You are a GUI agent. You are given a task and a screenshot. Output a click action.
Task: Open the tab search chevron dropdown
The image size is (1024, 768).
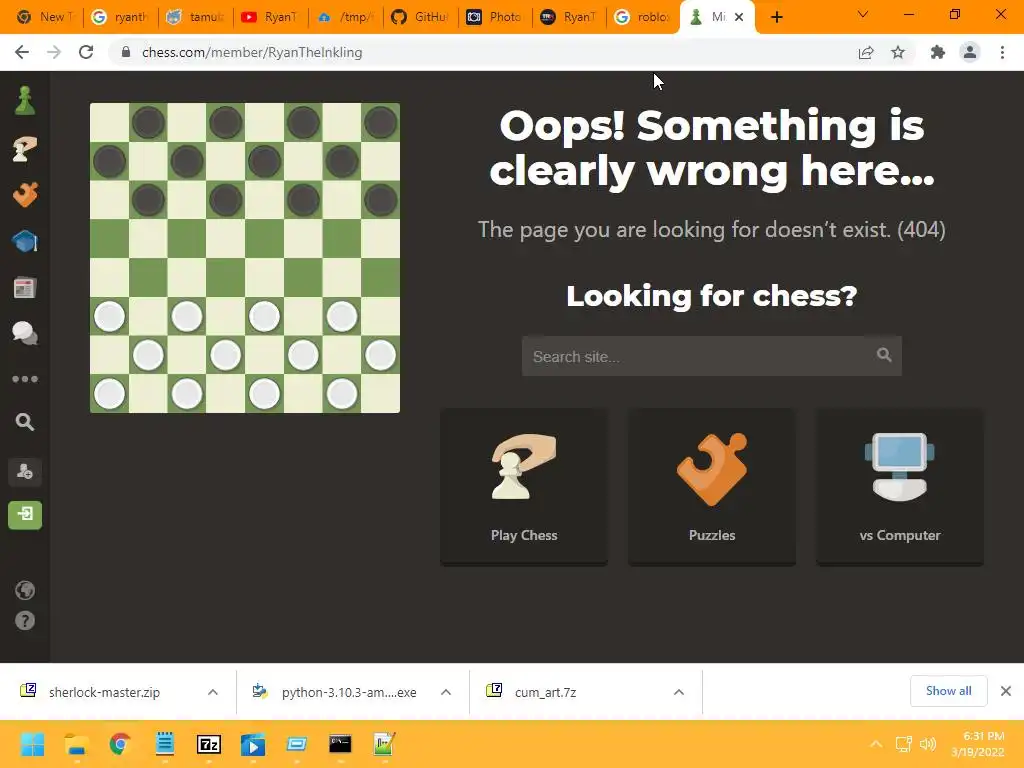[863, 14]
